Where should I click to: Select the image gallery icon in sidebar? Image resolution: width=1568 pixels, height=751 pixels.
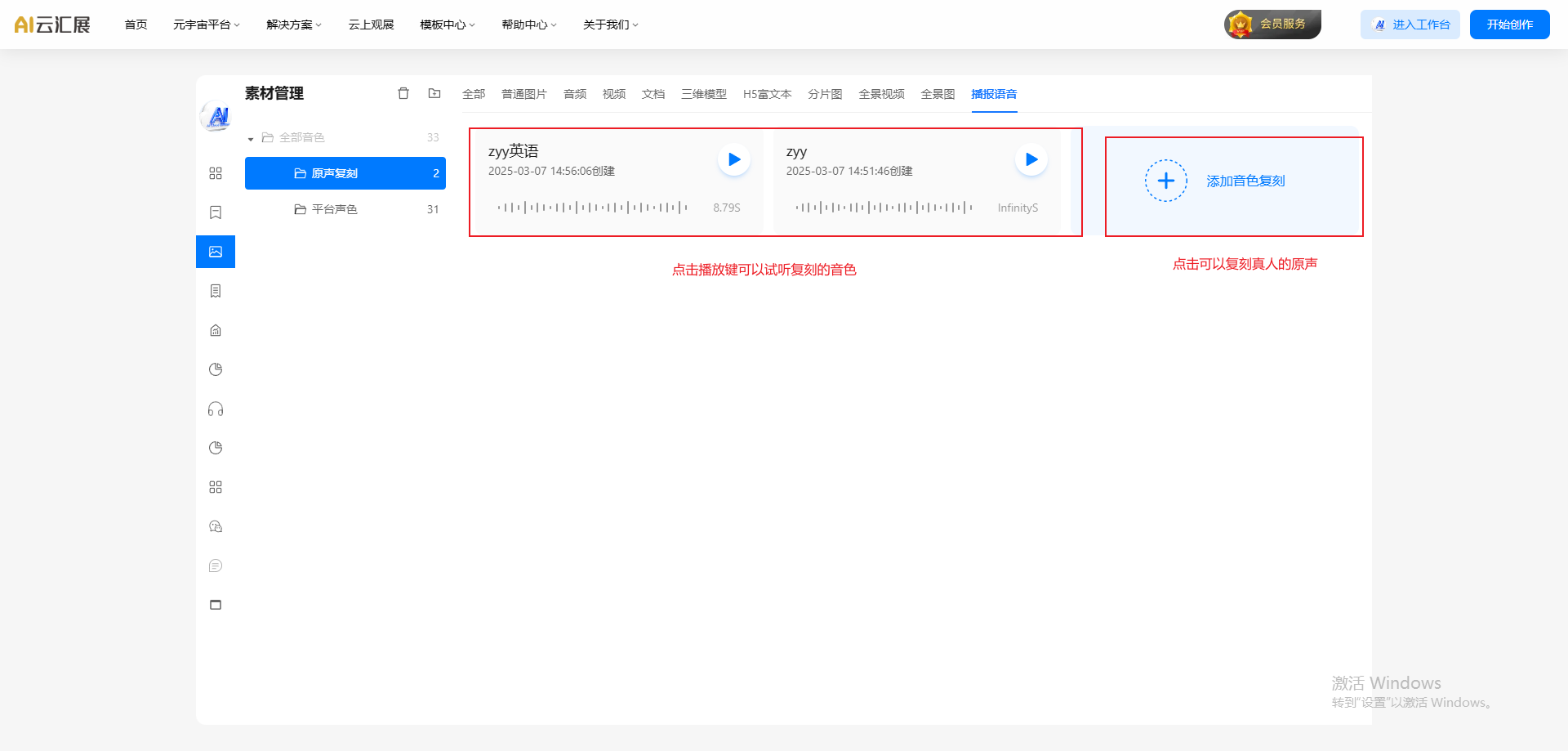point(216,252)
